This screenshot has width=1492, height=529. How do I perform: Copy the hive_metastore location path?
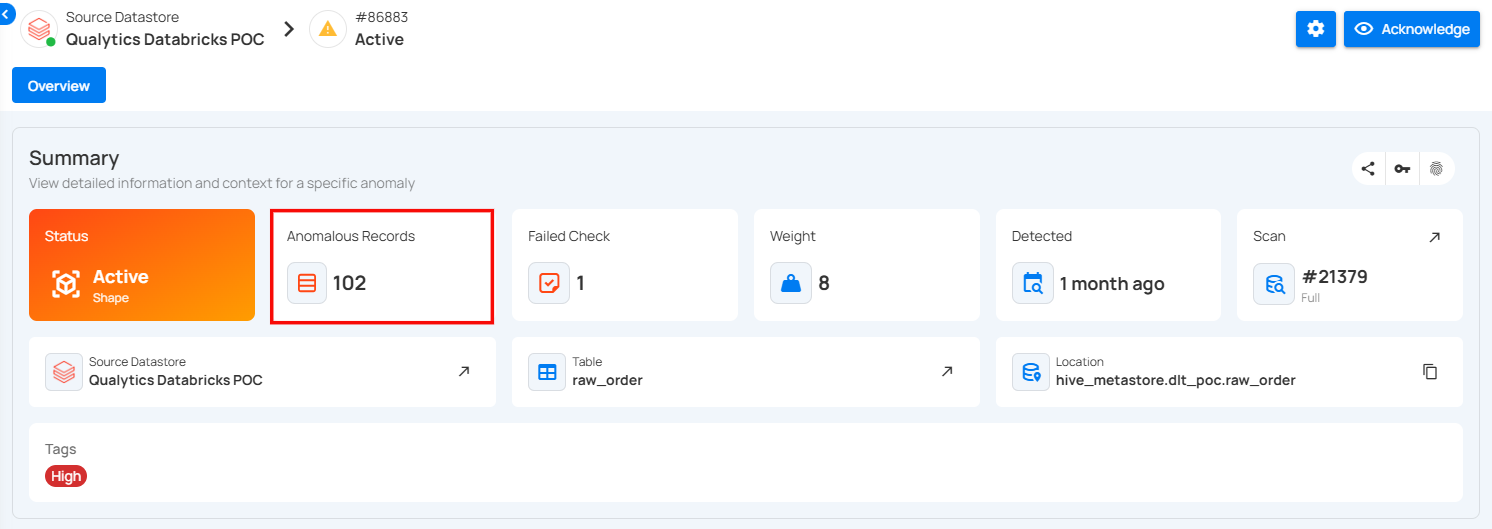pos(1430,371)
